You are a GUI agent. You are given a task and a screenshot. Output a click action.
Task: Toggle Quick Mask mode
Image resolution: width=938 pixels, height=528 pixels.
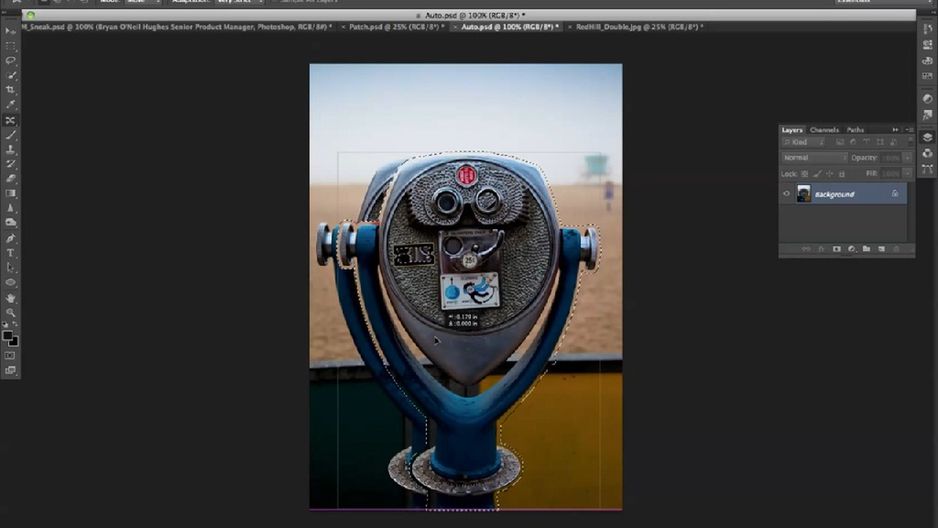pos(10,356)
